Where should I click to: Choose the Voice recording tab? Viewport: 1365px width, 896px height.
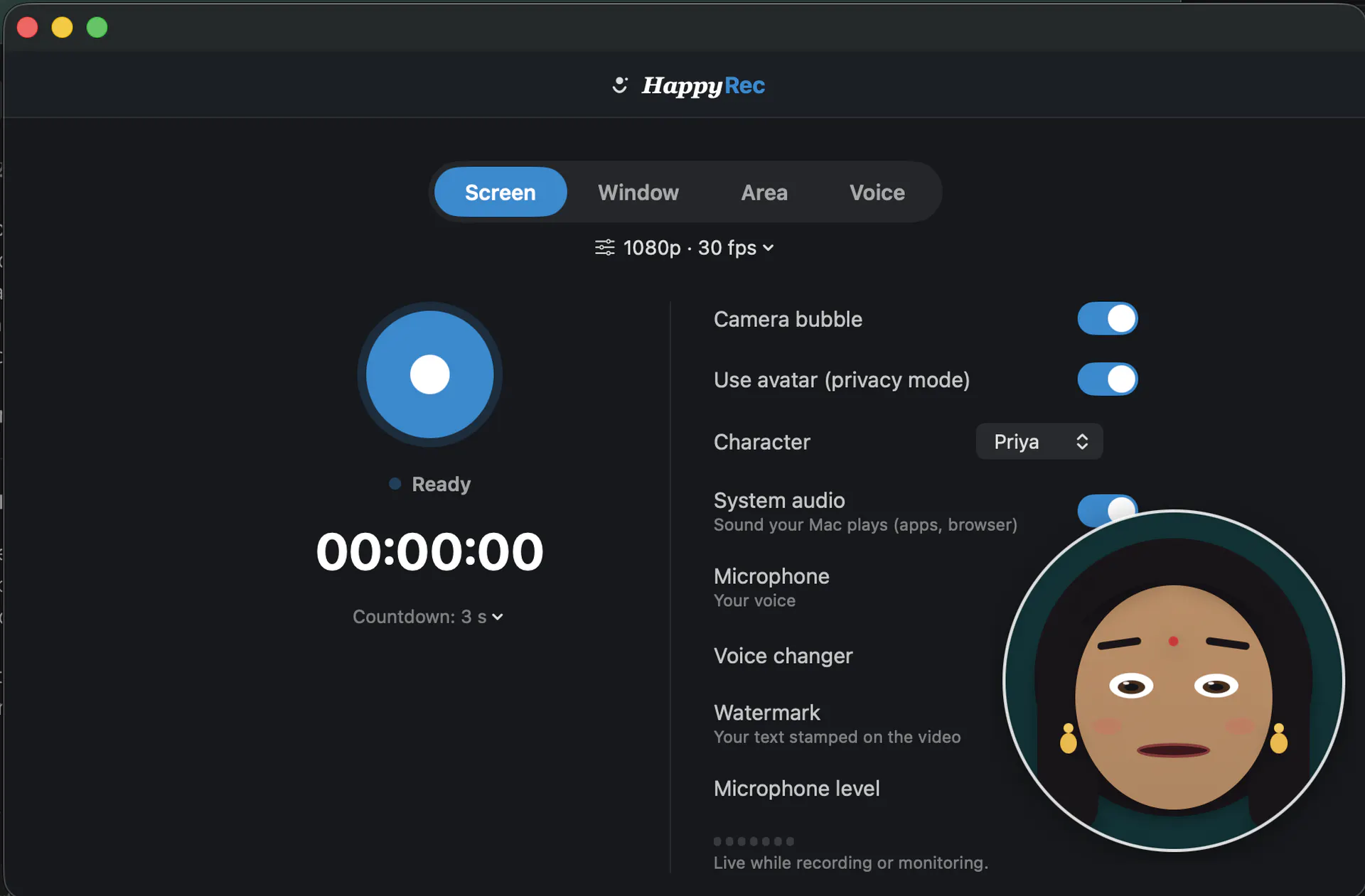click(x=877, y=192)
